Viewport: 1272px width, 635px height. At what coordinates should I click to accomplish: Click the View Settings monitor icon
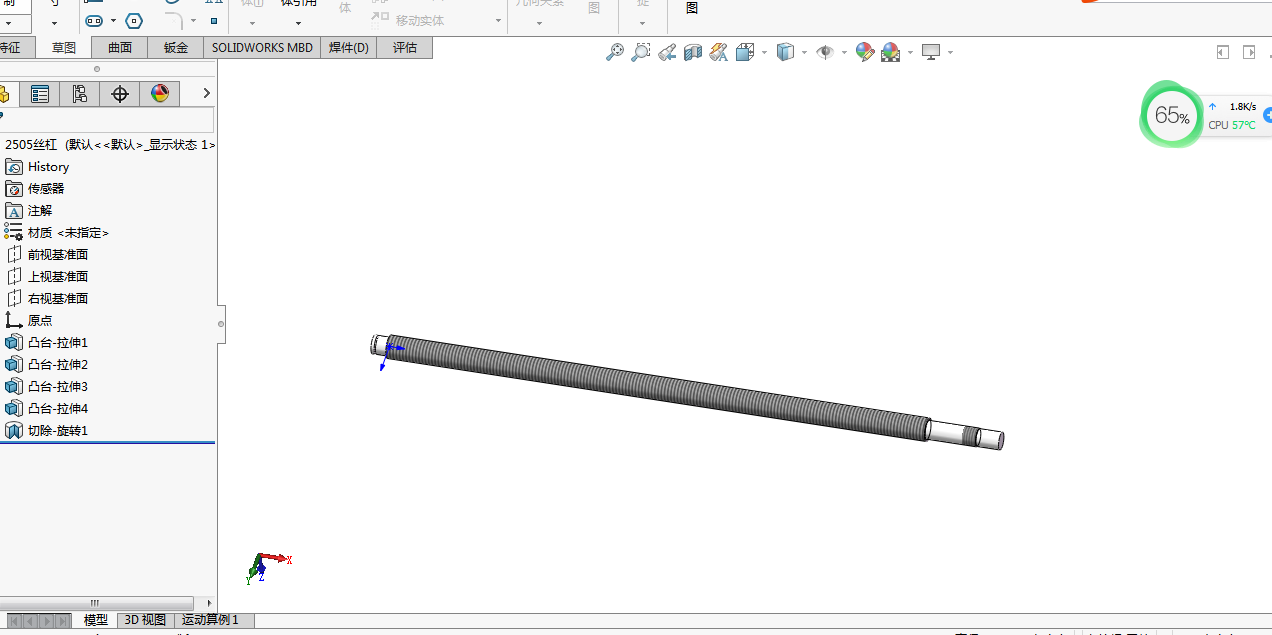tap(931, 52)
